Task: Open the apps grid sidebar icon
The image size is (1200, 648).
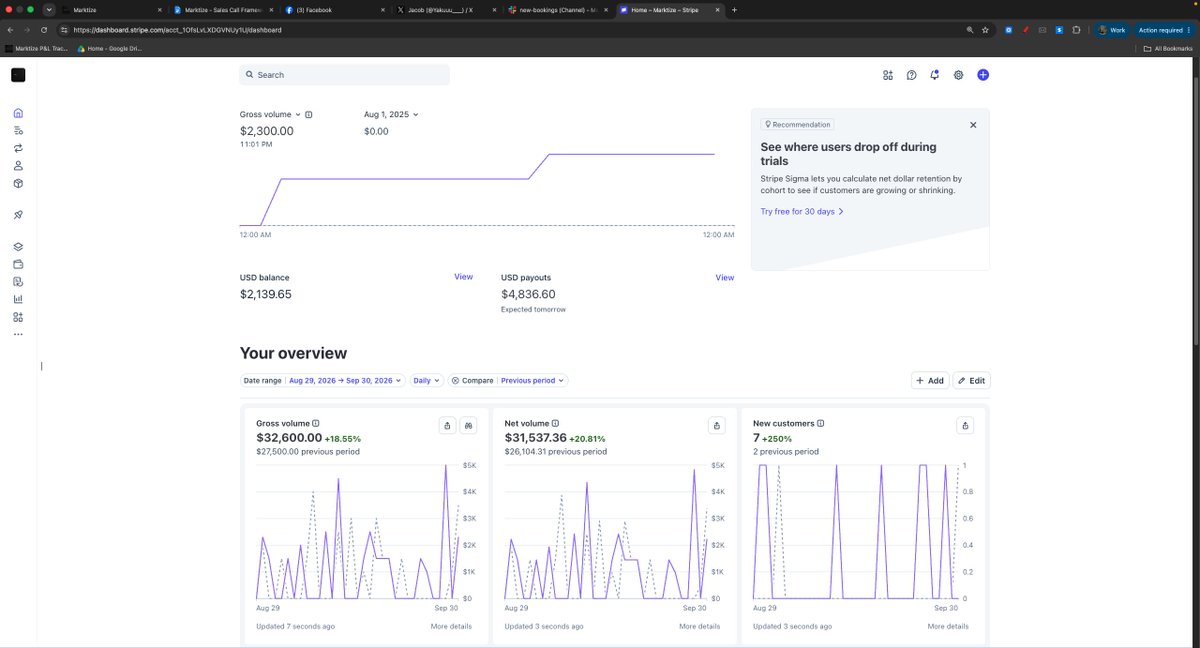Action: [18, 317]
